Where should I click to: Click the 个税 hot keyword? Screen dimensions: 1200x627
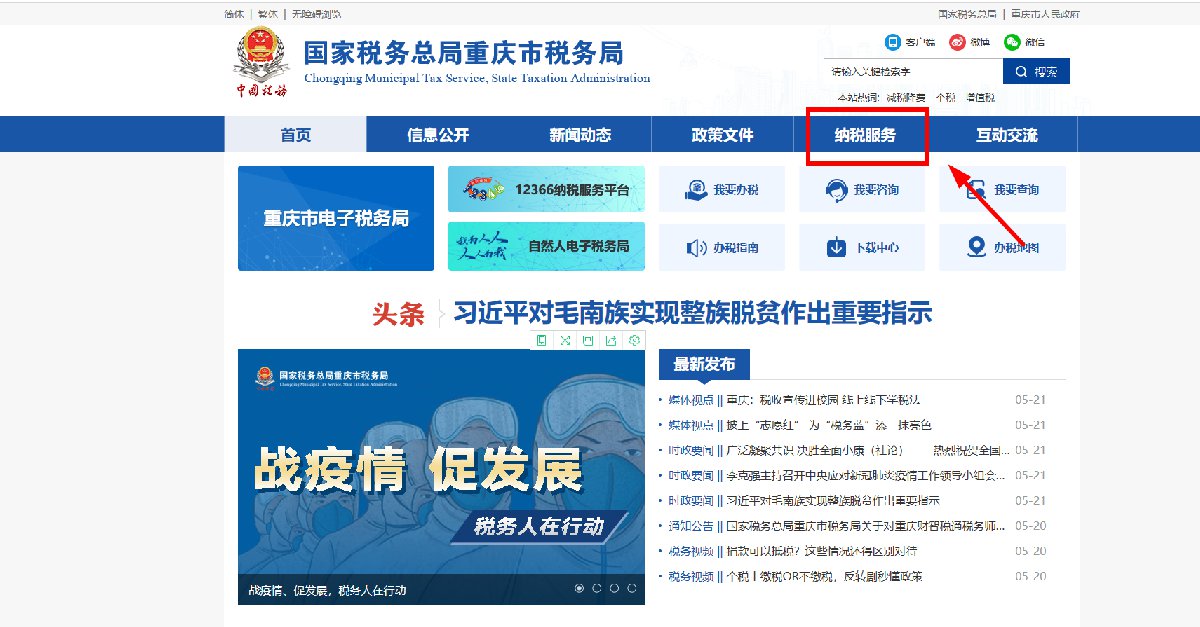(945, 97)
